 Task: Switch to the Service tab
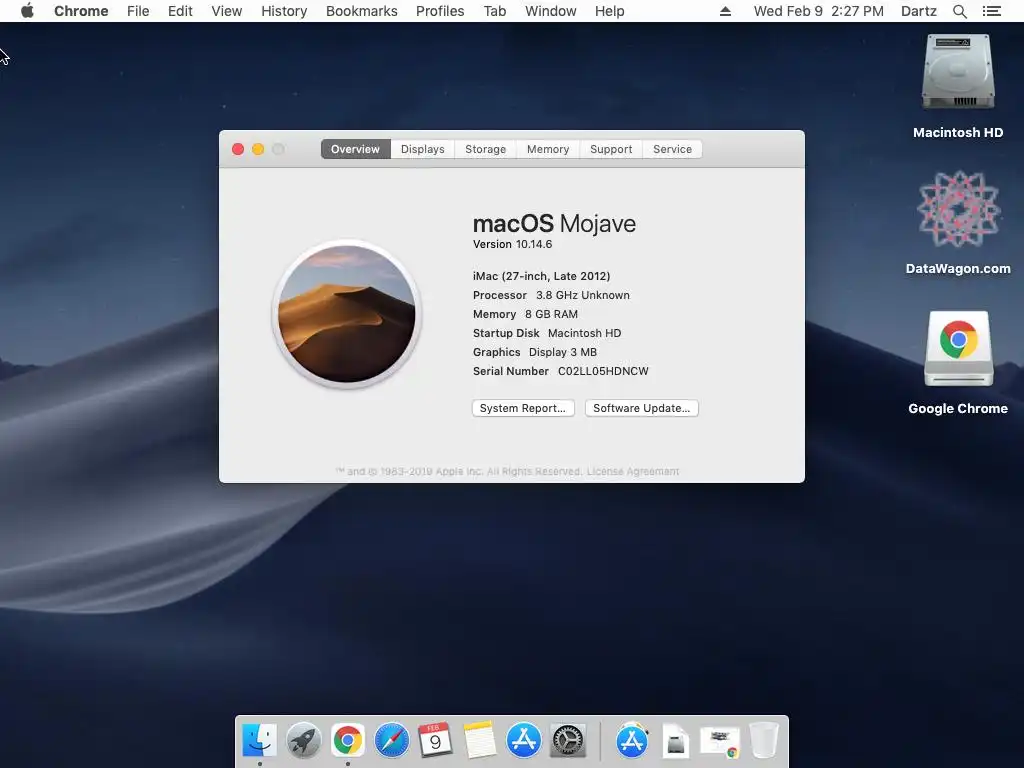672,149
